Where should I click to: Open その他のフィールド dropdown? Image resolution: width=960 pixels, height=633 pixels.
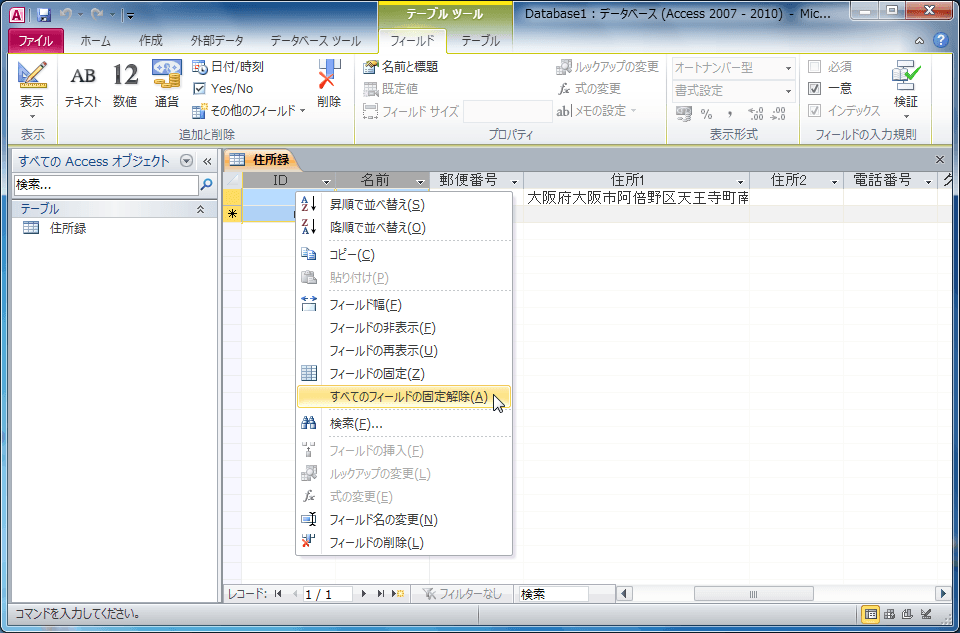pyautogui.click(x=249, y=111)
